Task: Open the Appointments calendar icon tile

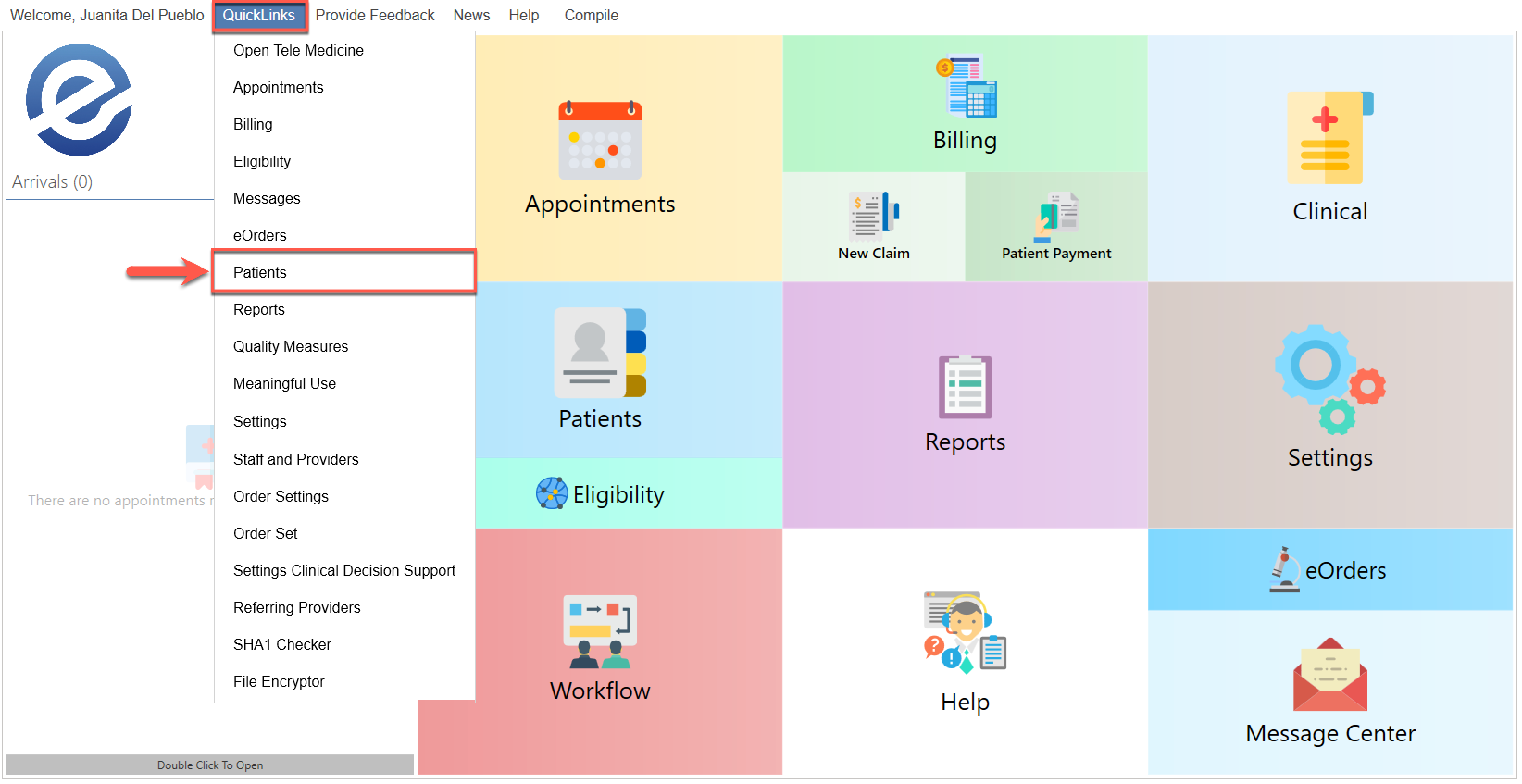Action: 600,141
